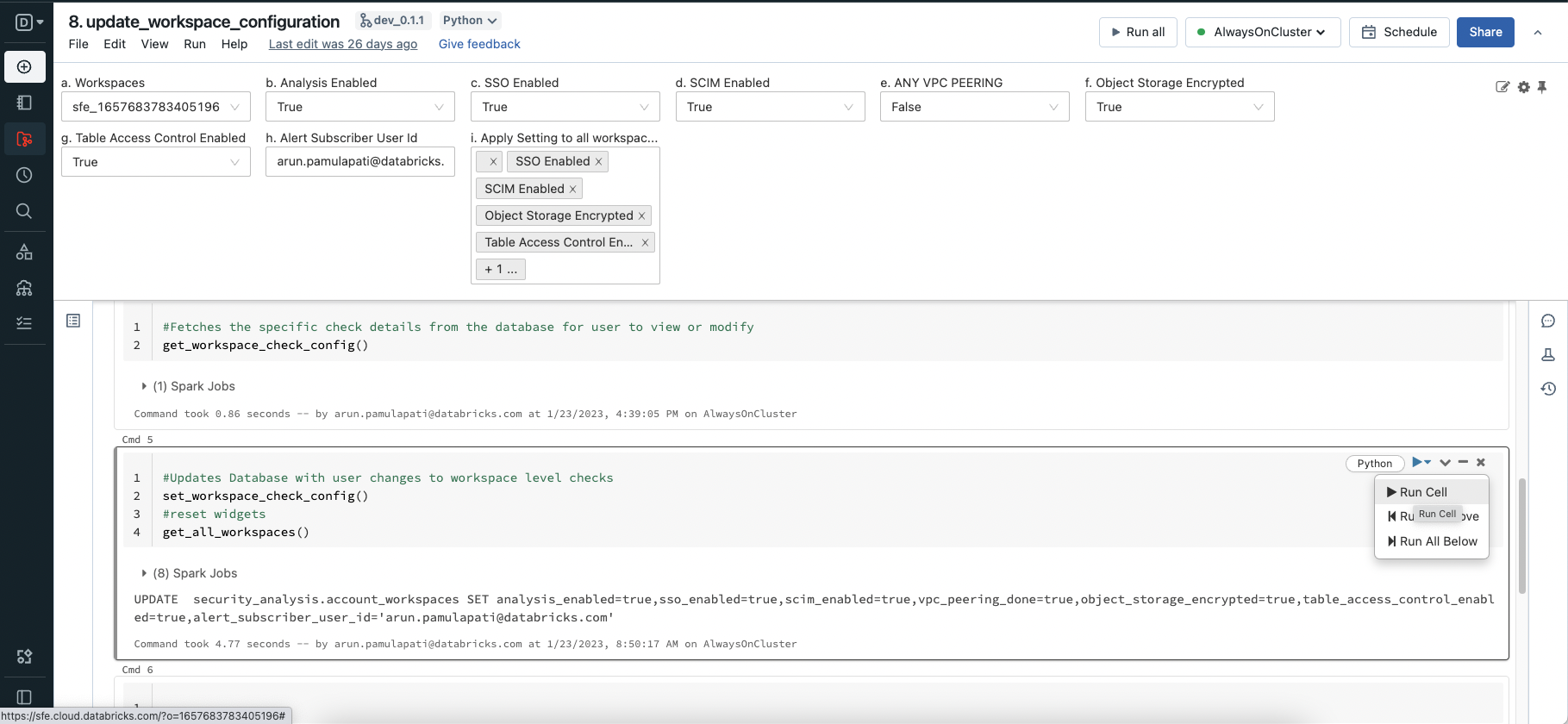This screenshot has width=1568, height=724.
Task: Open the SSO Enabled dropdown
Action: pyautogui.click(x=565, y=107)
